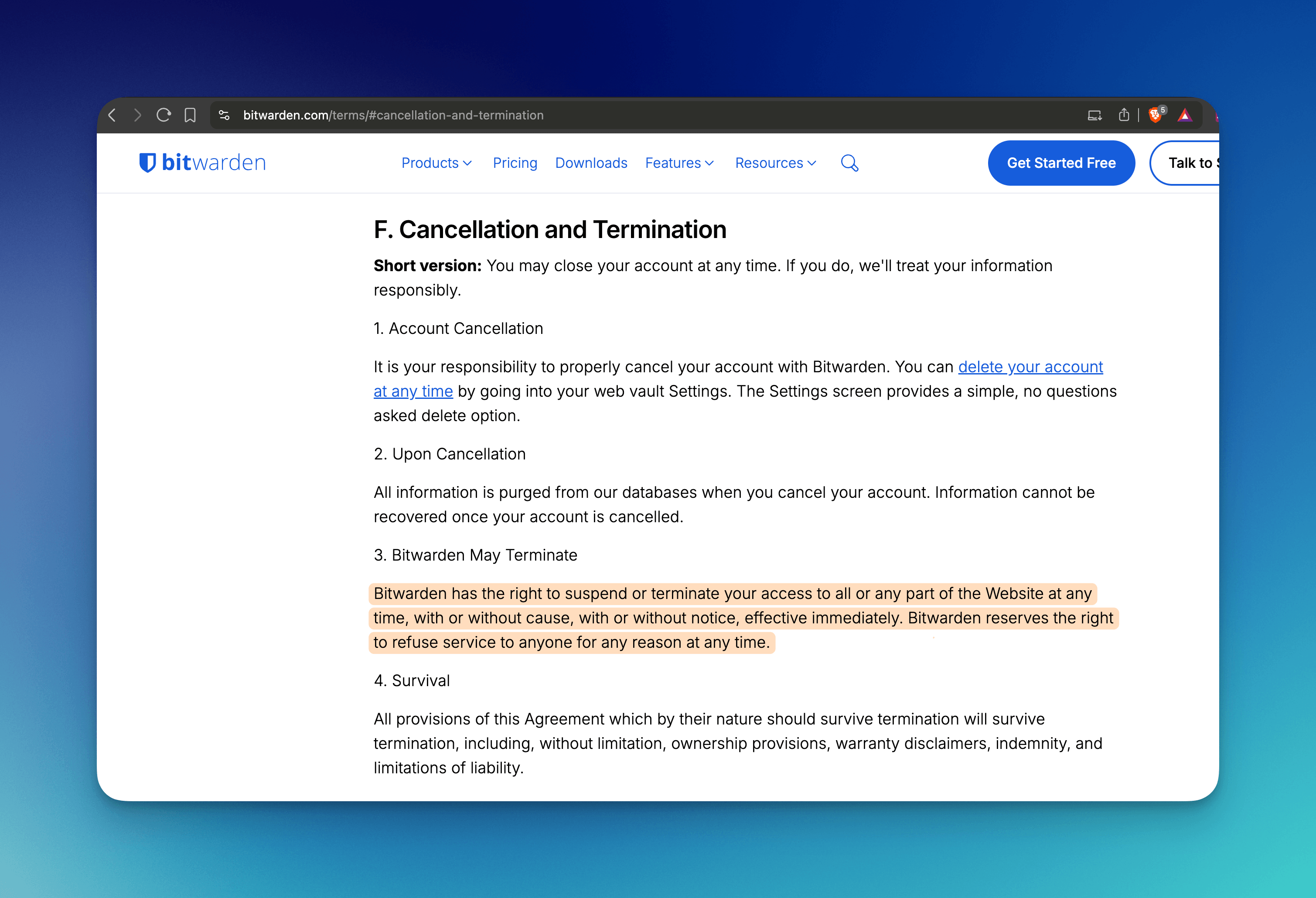1316x898 pixels.
Task: Click '4. Survival' subheading
Action: [x=412, y=680]
